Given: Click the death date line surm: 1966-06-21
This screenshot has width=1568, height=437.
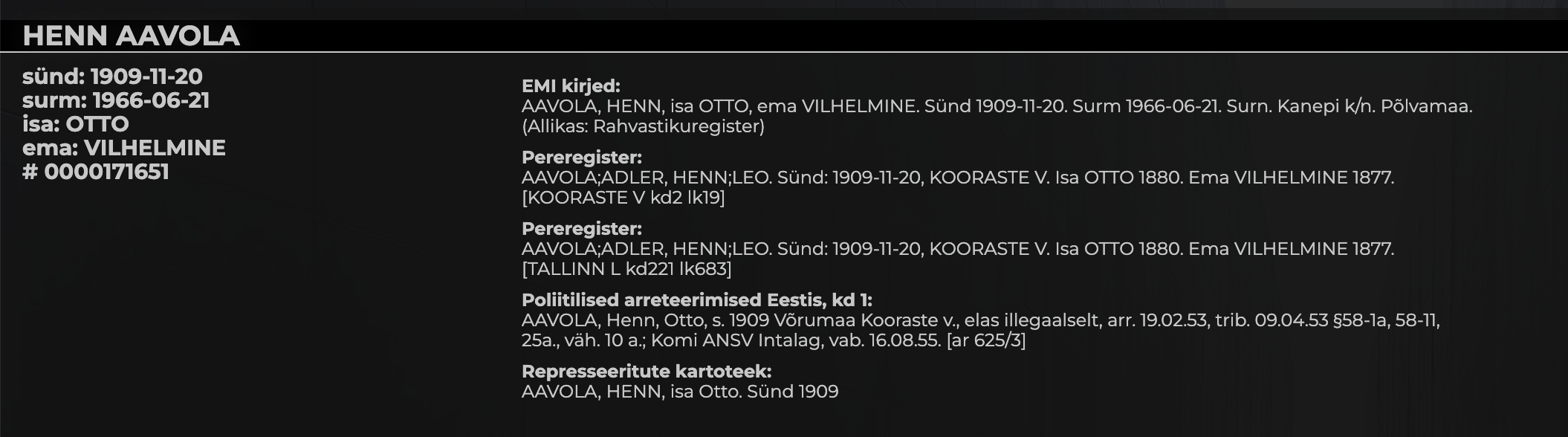Looking at the screenshot, I should tap(116, 100).
